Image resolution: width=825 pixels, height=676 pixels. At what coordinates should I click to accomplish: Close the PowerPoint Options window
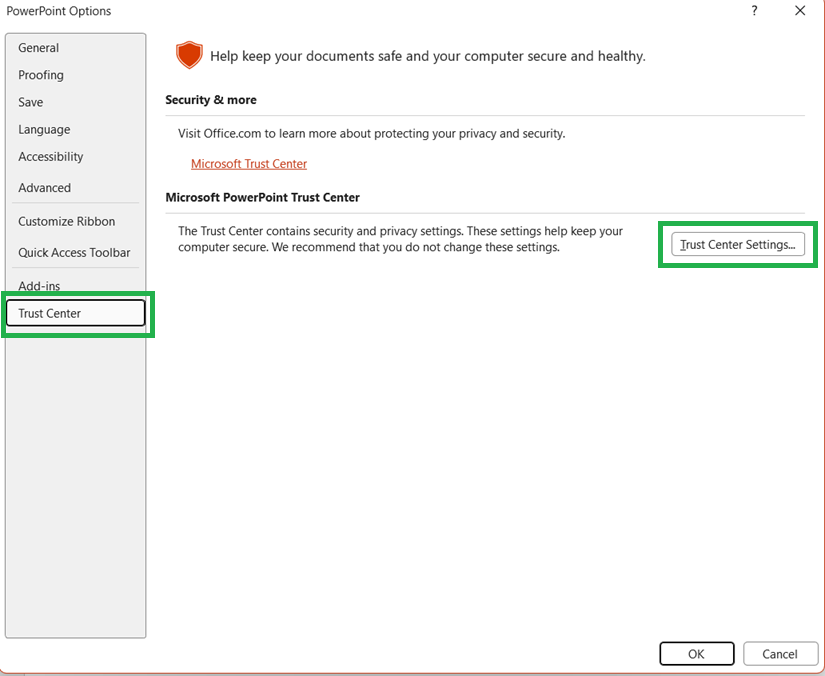point(800,11)
